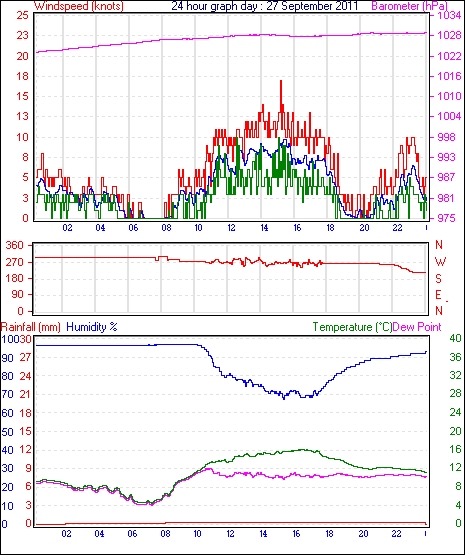Click the W compass label on direction chart

tap(440, 262)
